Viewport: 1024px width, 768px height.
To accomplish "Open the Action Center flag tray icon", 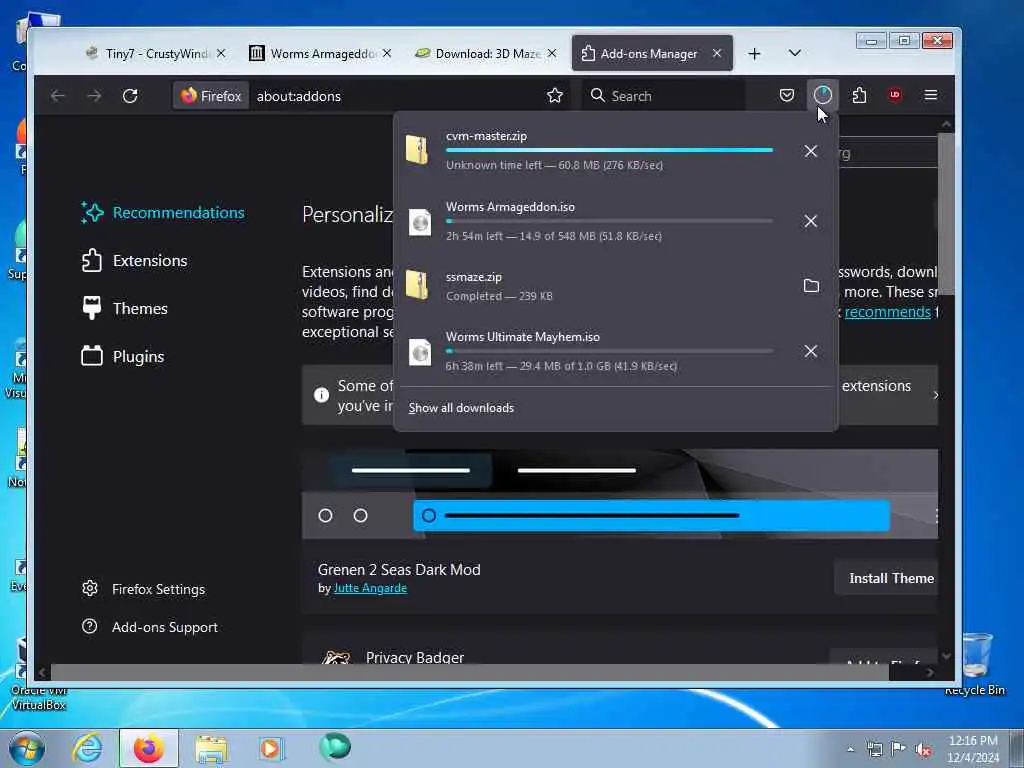I will pyautogui.click(x=899, y=749).
